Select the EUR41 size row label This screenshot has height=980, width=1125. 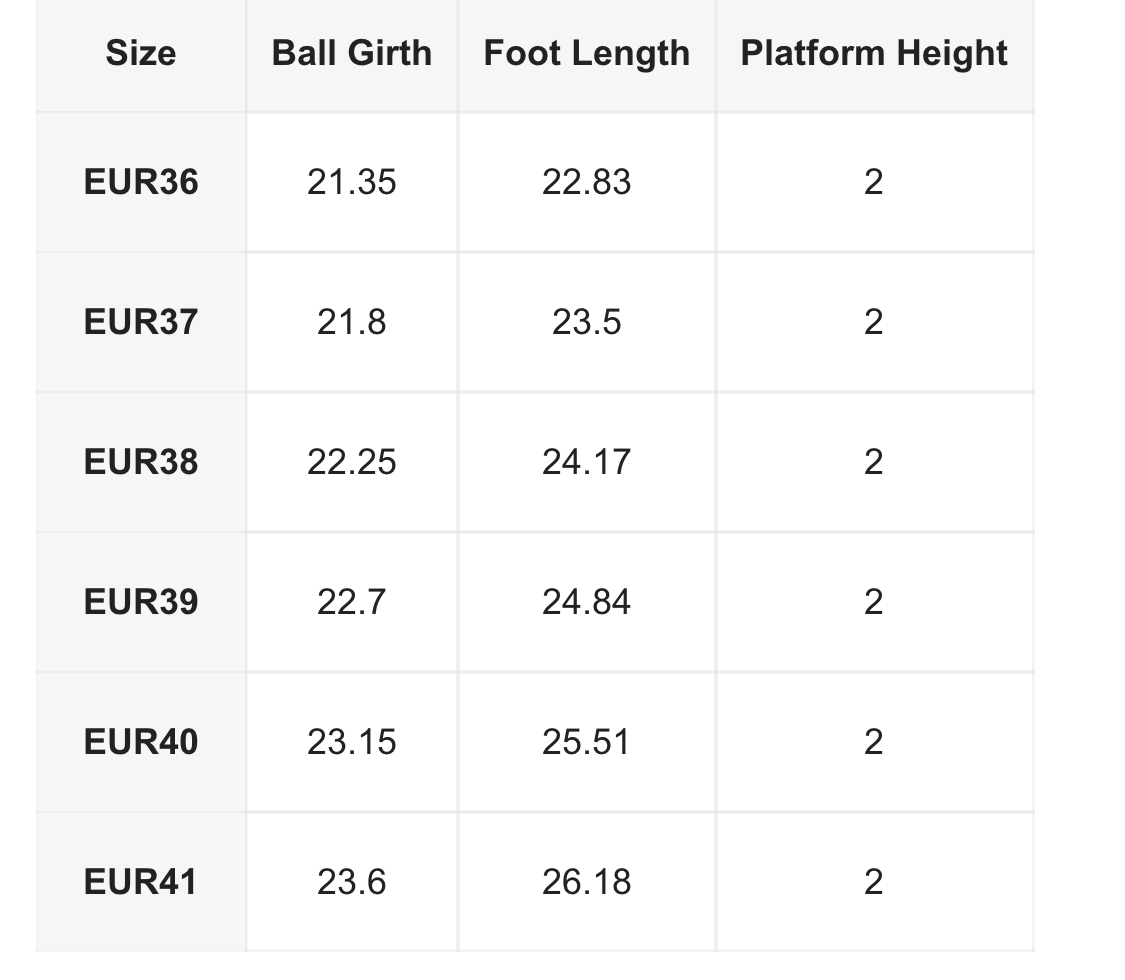[141, 882]
